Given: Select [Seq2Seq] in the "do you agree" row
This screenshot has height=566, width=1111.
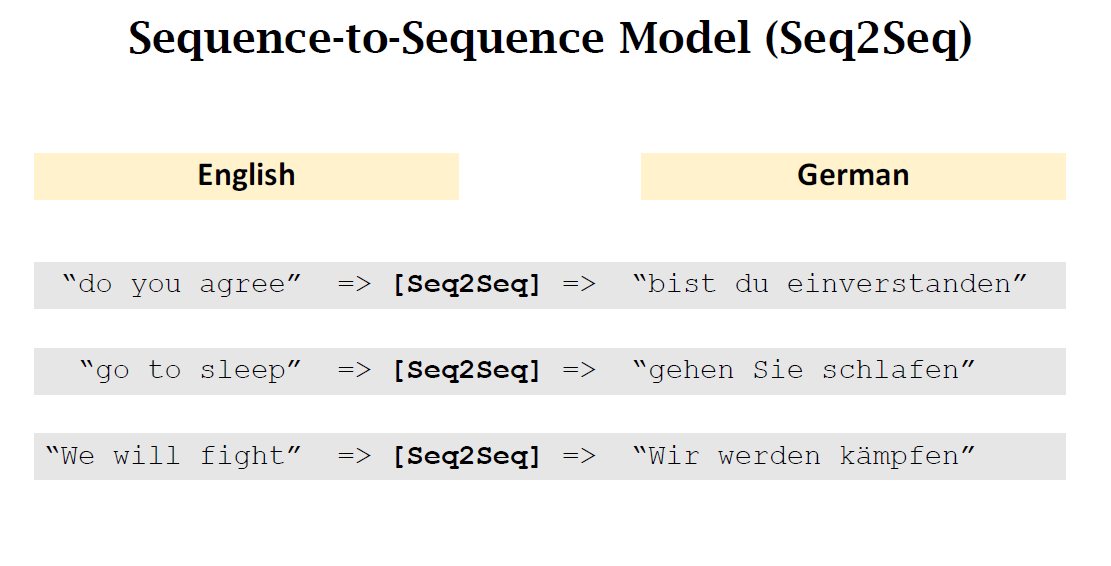Looking at the screenshot, I should click(466, 284).
